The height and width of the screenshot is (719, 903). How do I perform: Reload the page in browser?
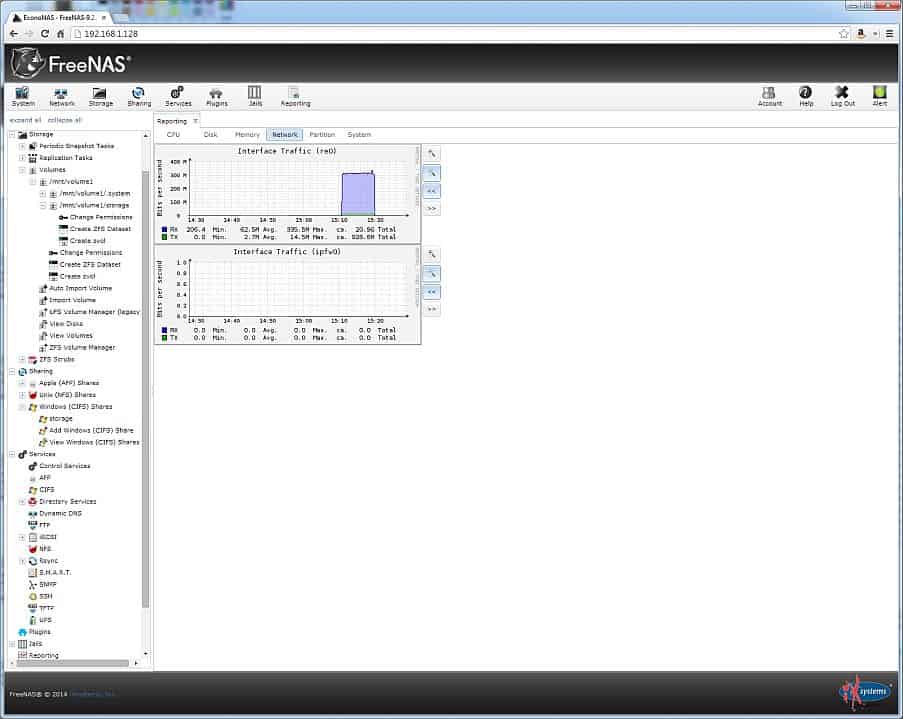pos(45,33)
